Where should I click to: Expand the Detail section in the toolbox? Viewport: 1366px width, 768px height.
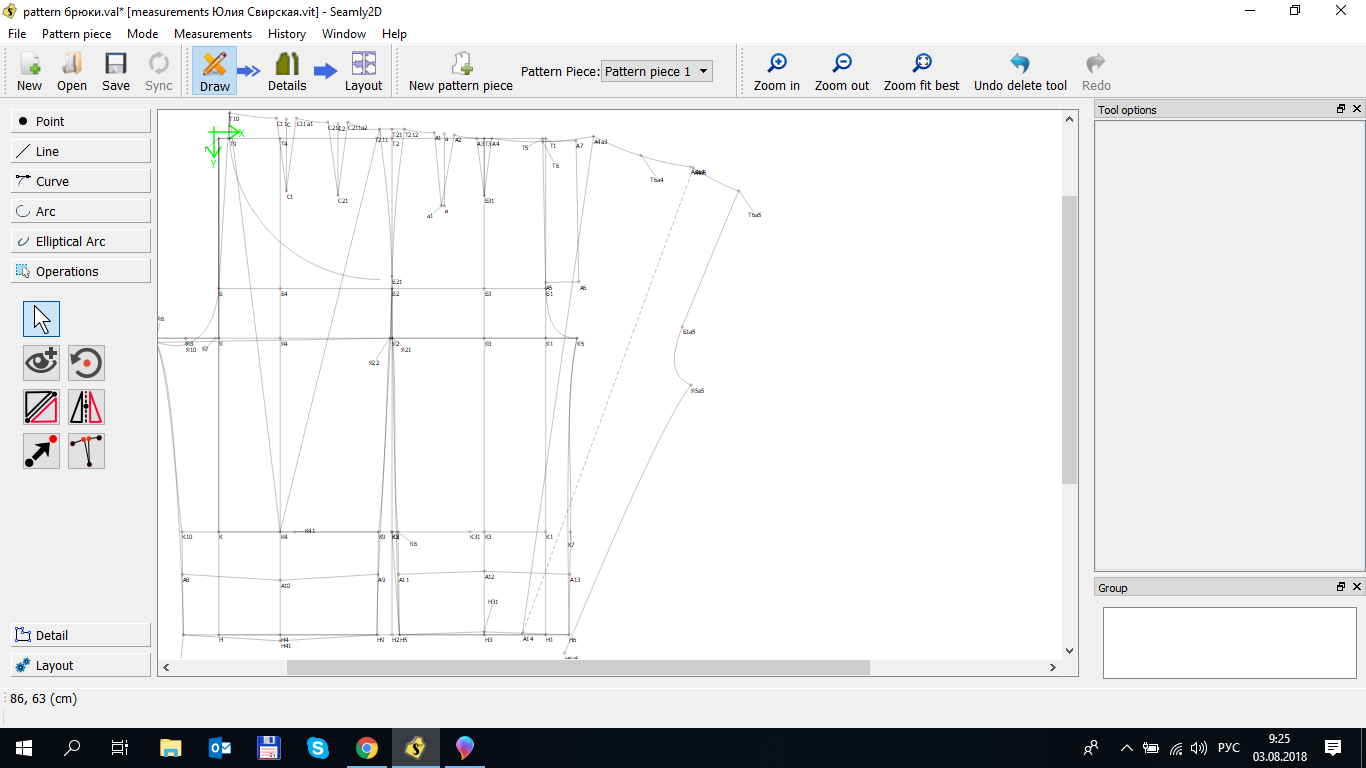click(x=81, y=635)
